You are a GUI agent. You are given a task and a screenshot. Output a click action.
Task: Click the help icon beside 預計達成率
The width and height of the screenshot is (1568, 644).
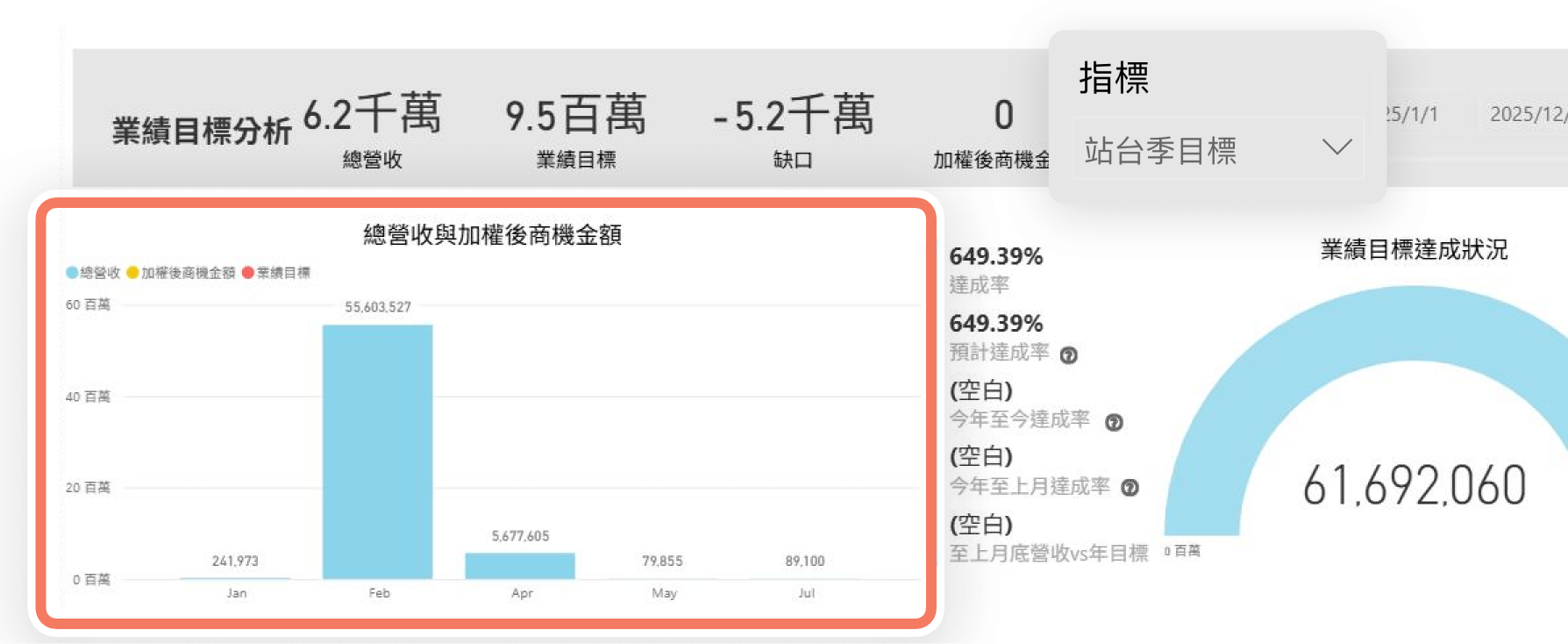click(x=1070, y=354)
